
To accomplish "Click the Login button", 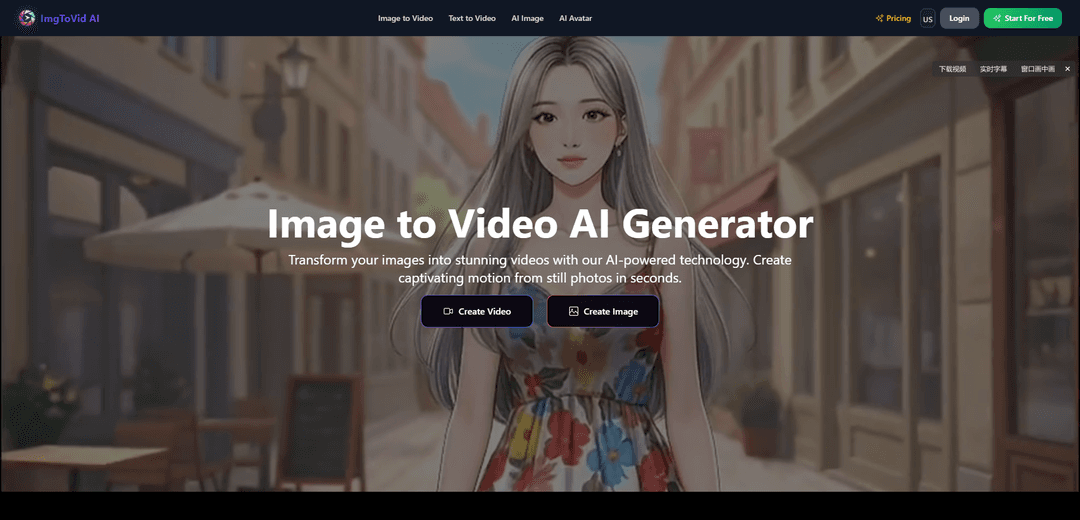I will tap(959, 19).
